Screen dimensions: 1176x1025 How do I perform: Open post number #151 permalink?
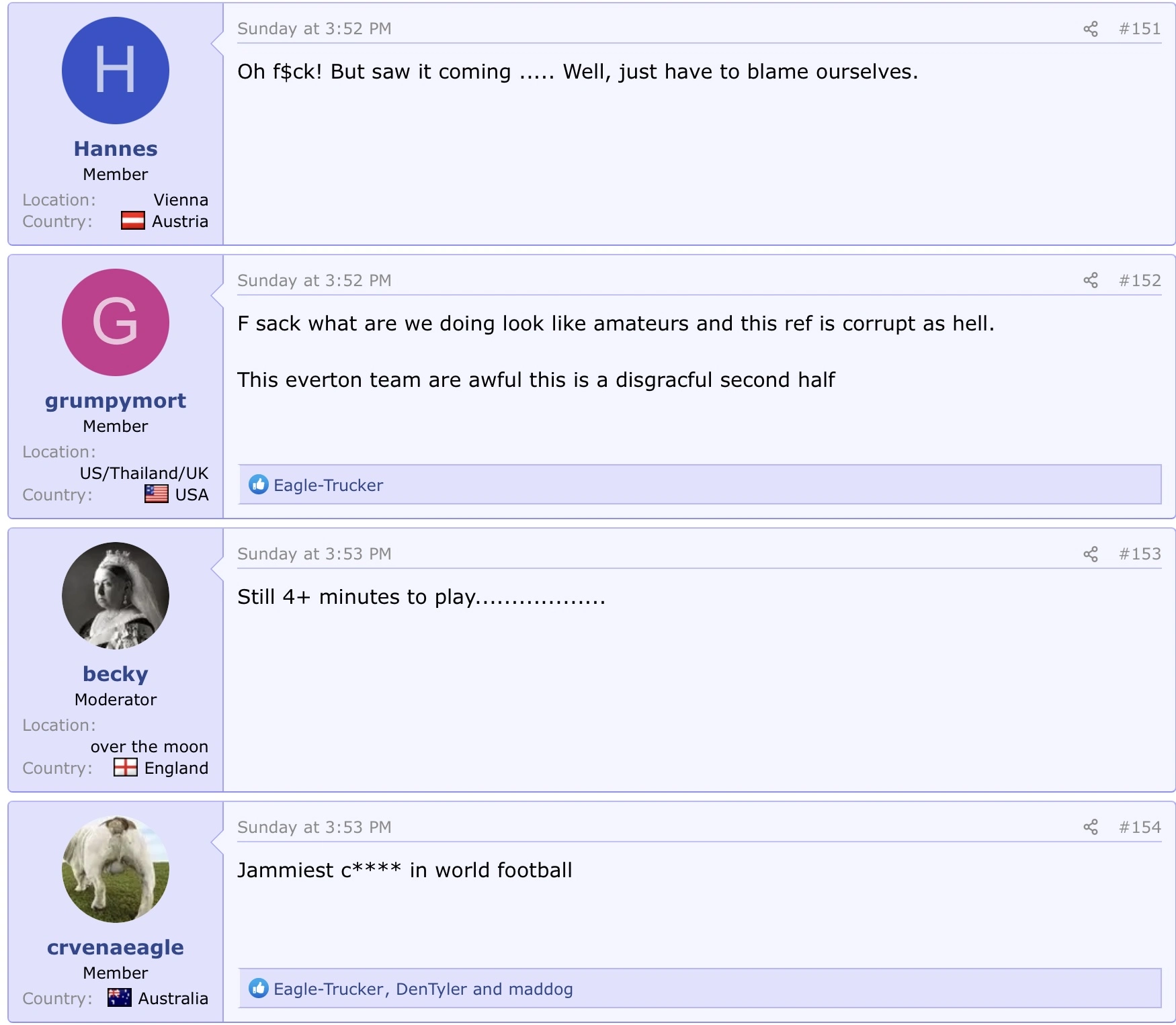[1140, 29]
